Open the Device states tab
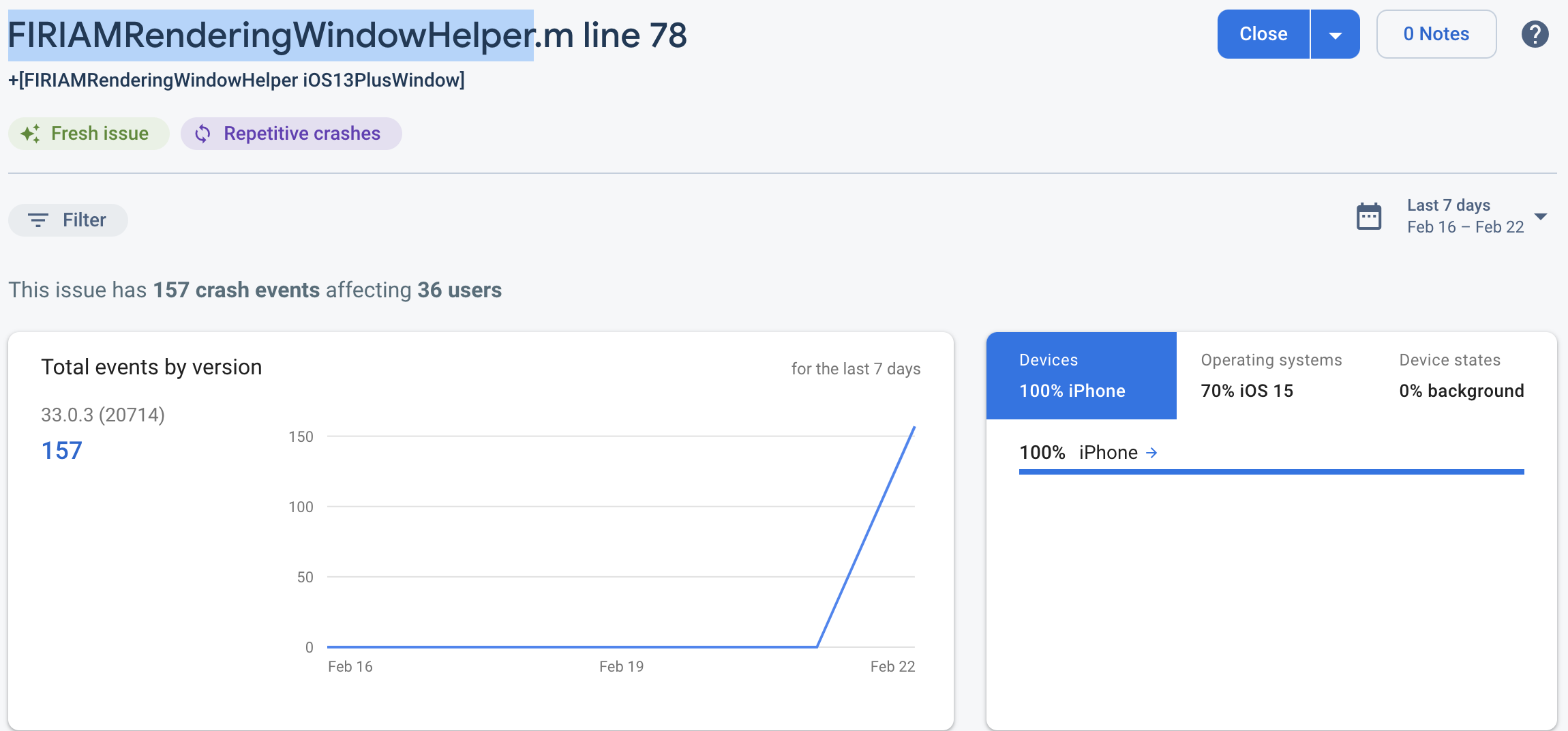This screenshot has height=731, width=1568. [x=1461, y=375]
